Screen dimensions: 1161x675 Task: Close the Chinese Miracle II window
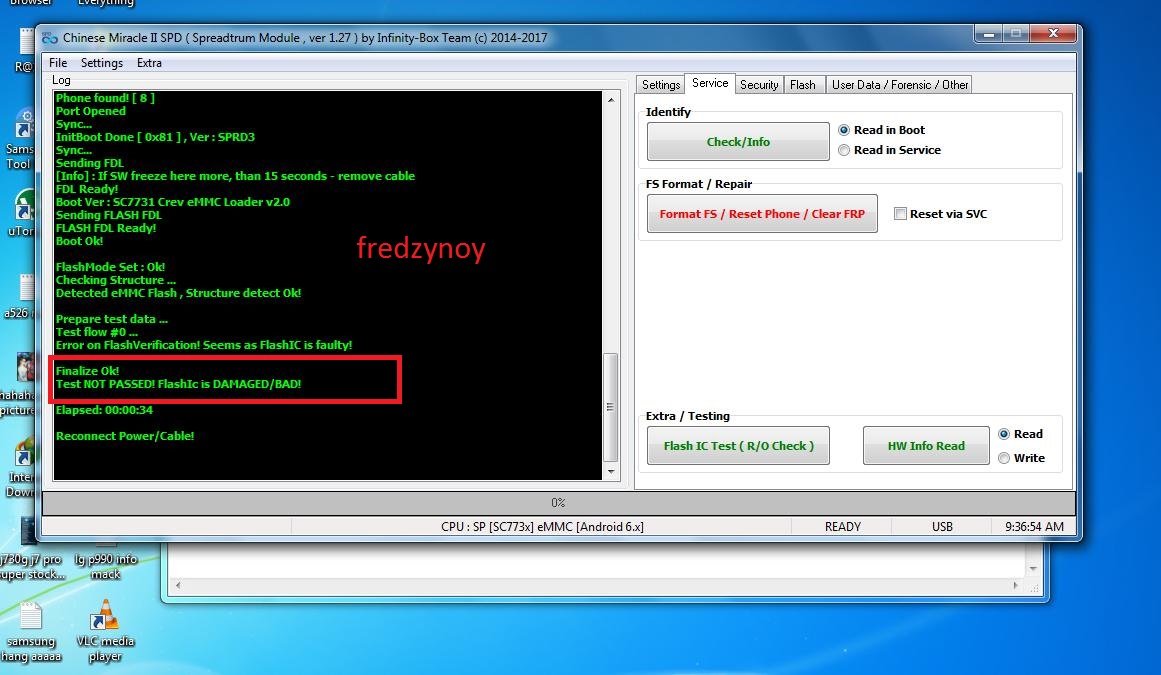(1054, 33)
